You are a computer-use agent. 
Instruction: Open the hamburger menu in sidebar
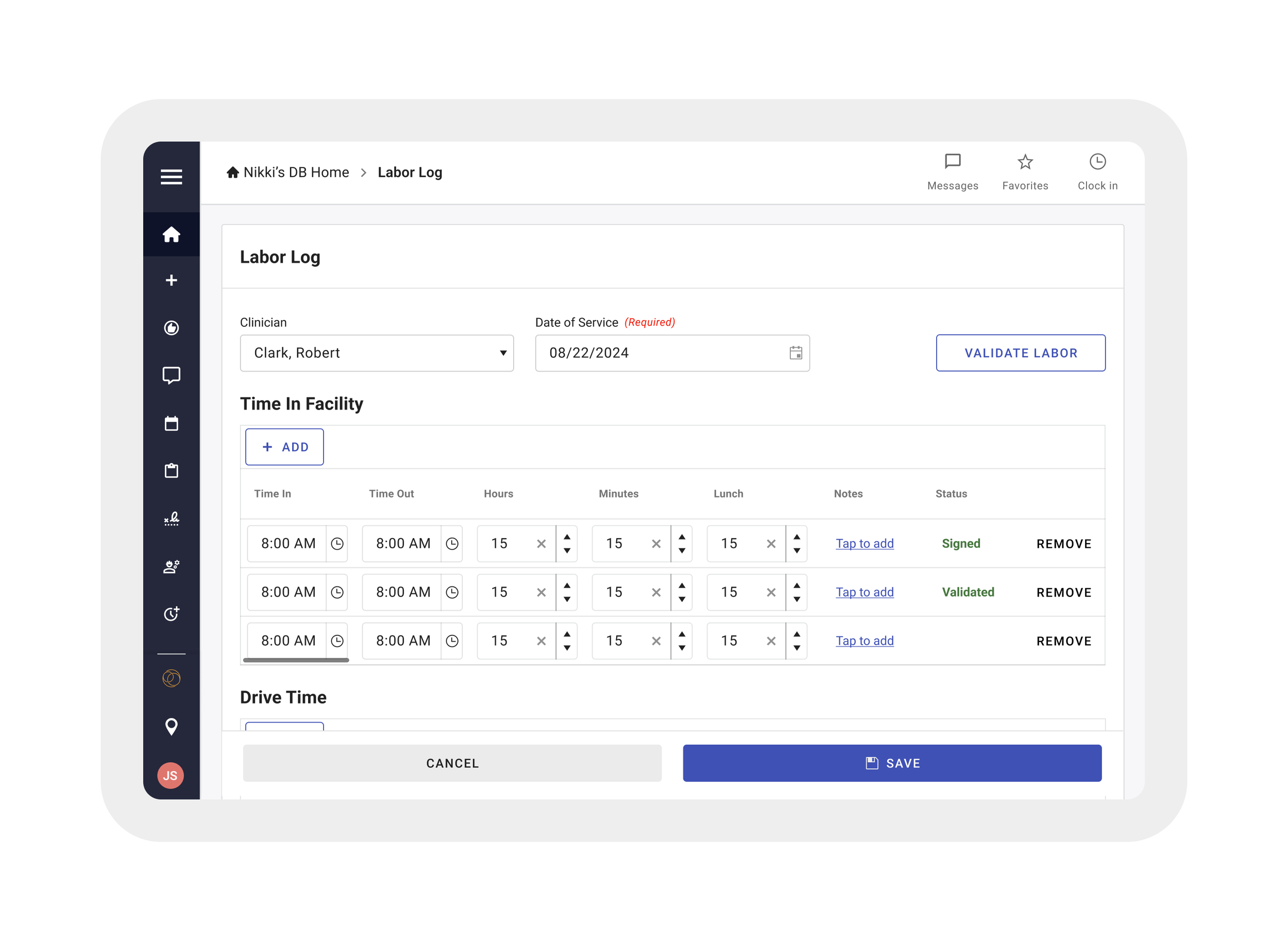tap(172, 177)
